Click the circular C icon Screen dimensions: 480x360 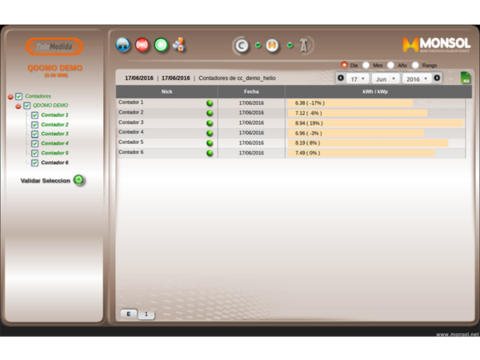pos(241,45)
